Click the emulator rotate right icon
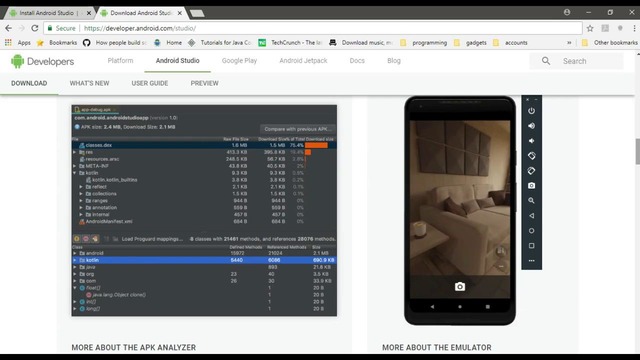 point(531,171)
